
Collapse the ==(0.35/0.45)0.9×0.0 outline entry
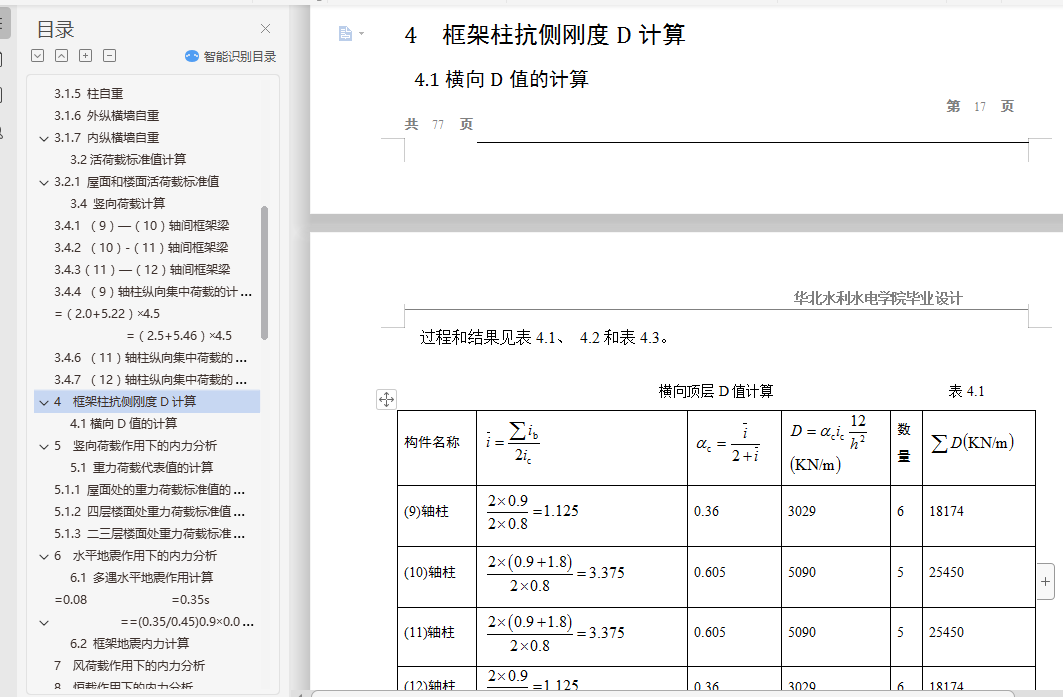[x=44, y=622]
